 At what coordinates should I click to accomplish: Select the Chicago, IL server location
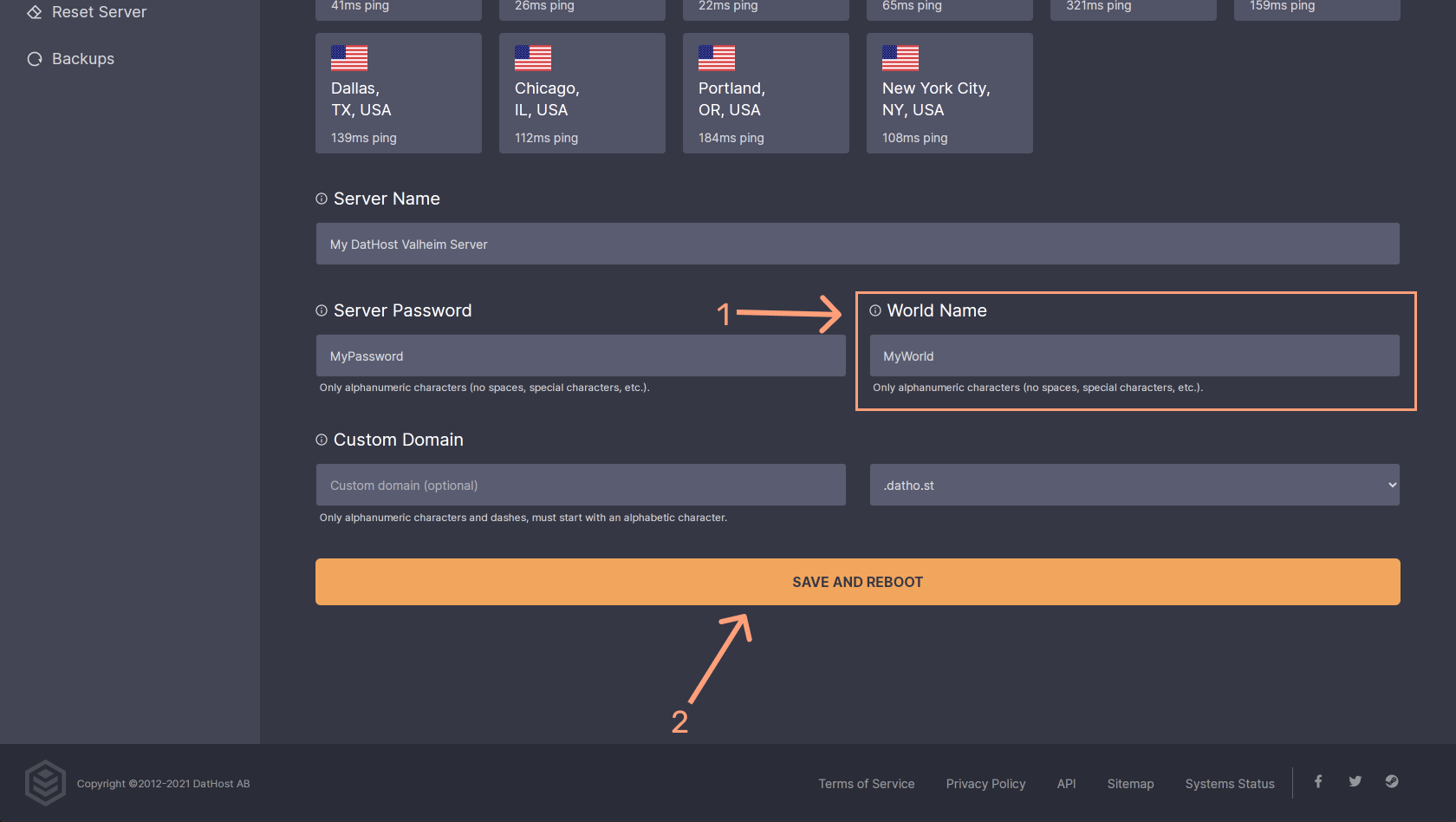point(582,94)
